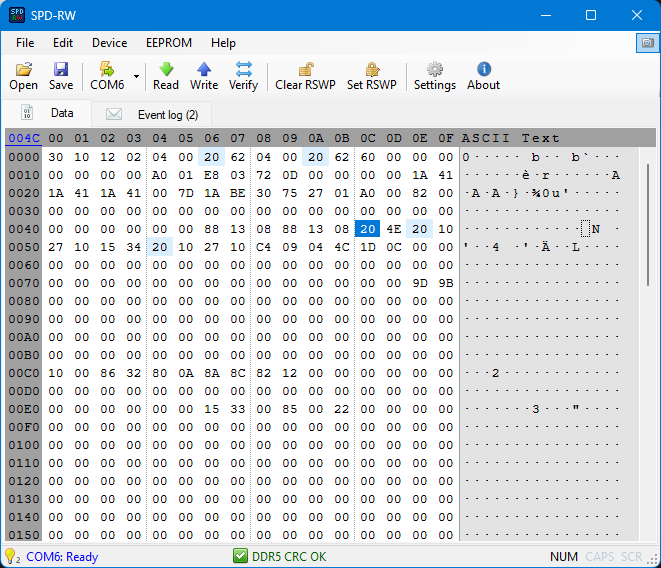Select byte 86 in row 00C0
This screenshot has height=568, width=661.
(107, 373)
